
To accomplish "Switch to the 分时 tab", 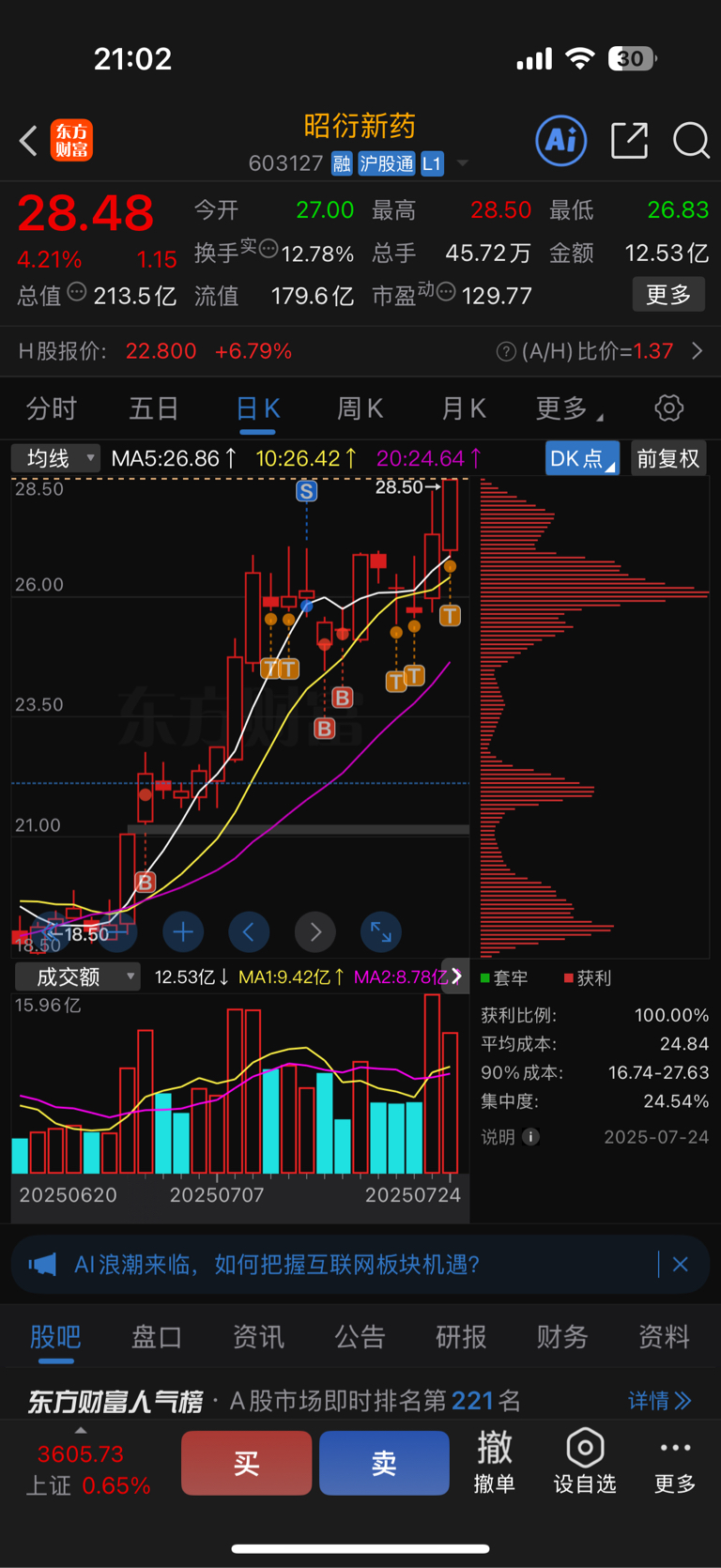I will pos(52,408).
